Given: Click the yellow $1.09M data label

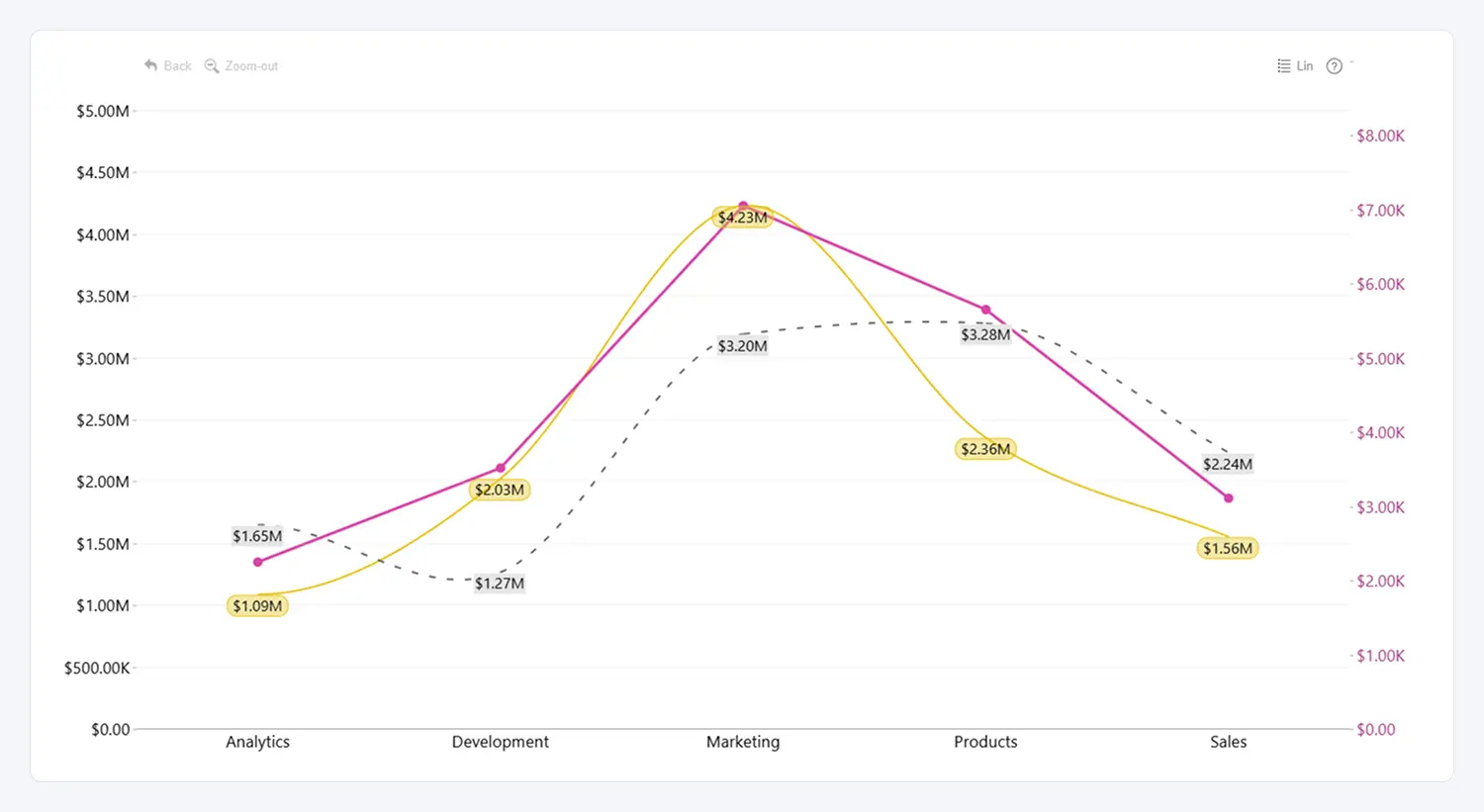Looking at the screenshot, I should click(257, 606).
